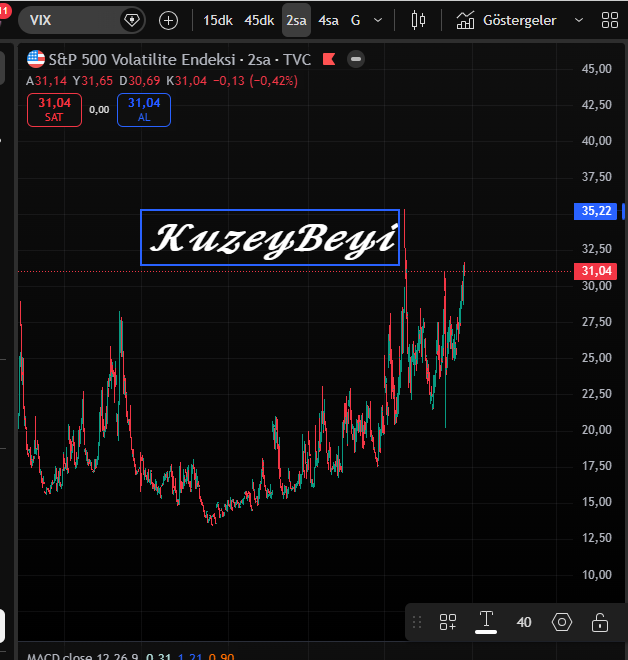This screenshot has height=660, width=628.
Task: Add a symbol to compare with plus icon
Action: coord(168,20)
